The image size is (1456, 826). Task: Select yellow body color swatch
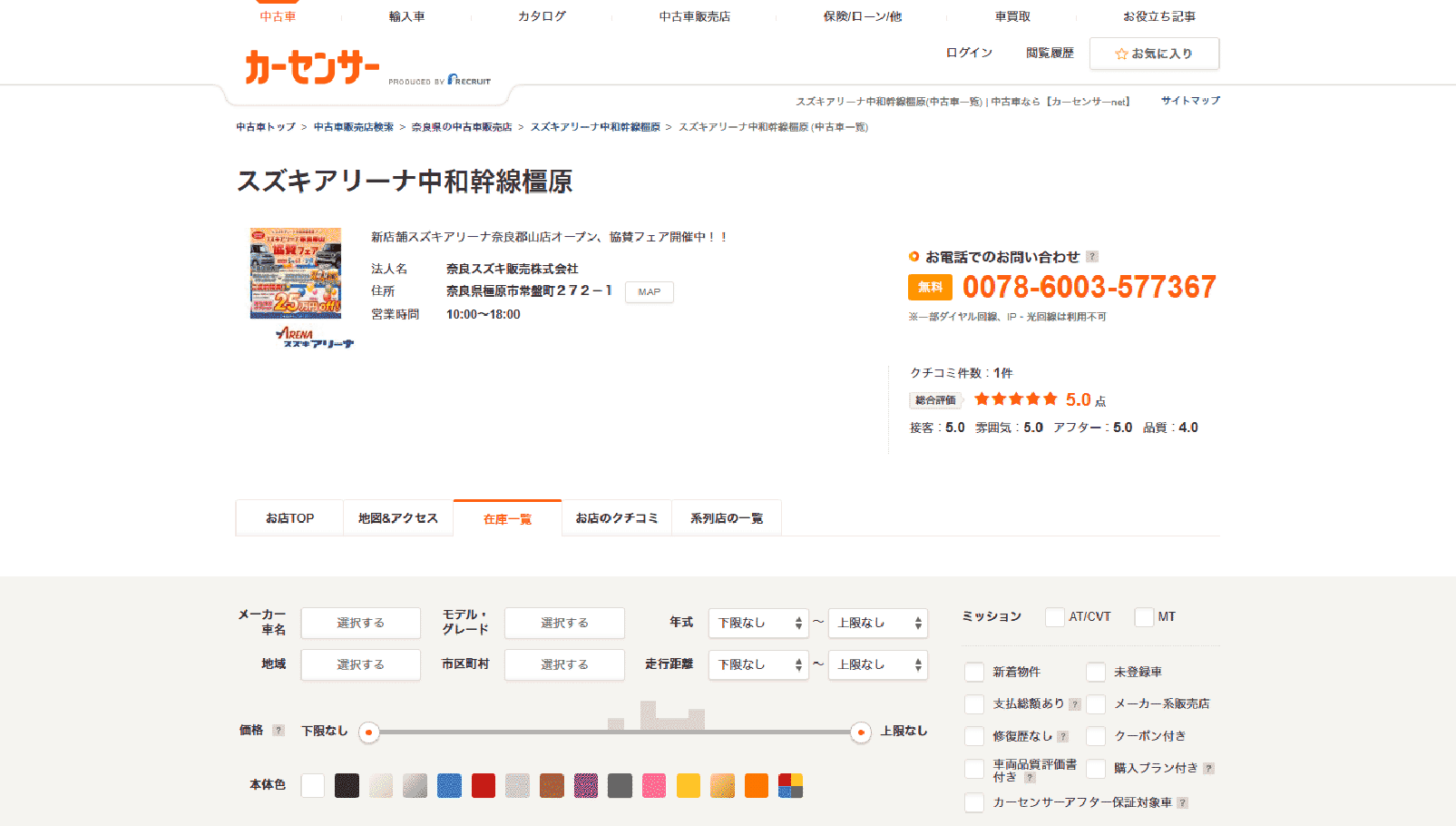coord(689,786)
